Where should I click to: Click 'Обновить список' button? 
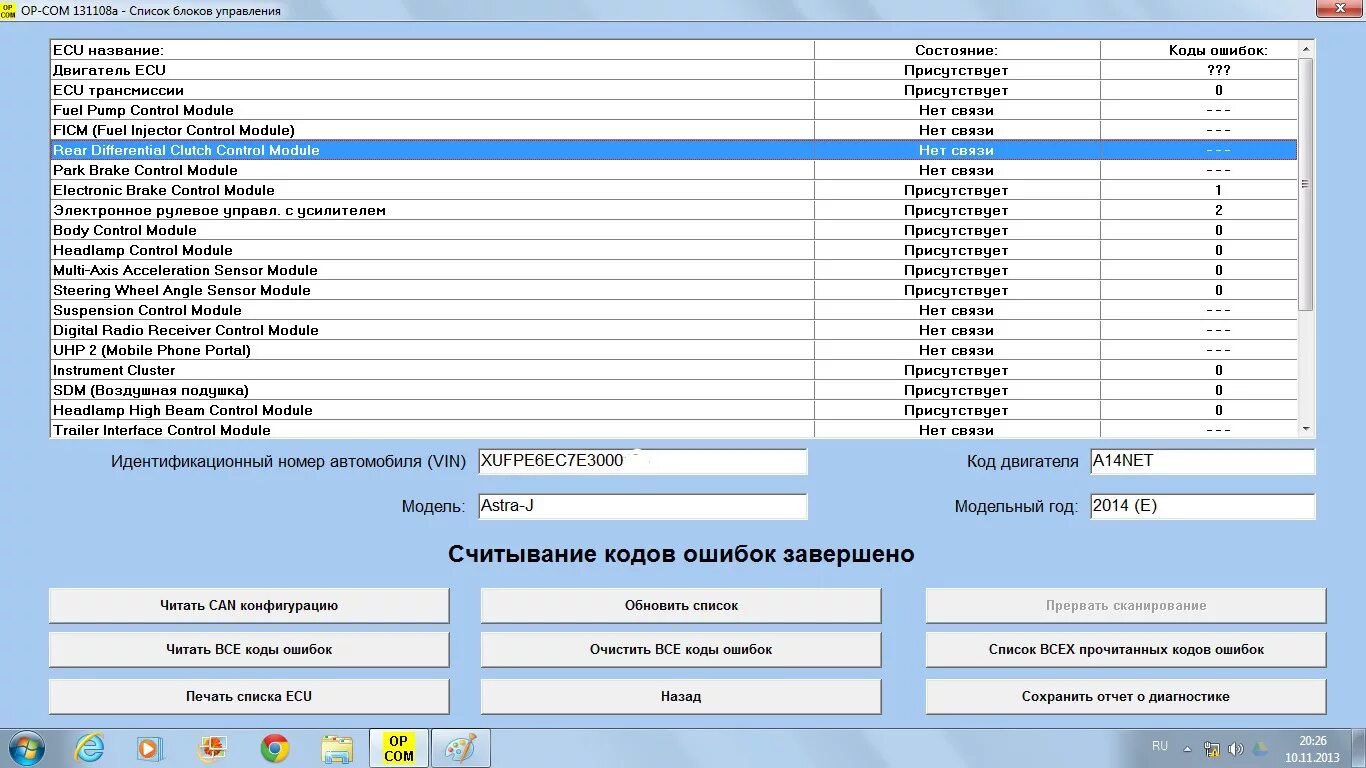click(681, 606)
